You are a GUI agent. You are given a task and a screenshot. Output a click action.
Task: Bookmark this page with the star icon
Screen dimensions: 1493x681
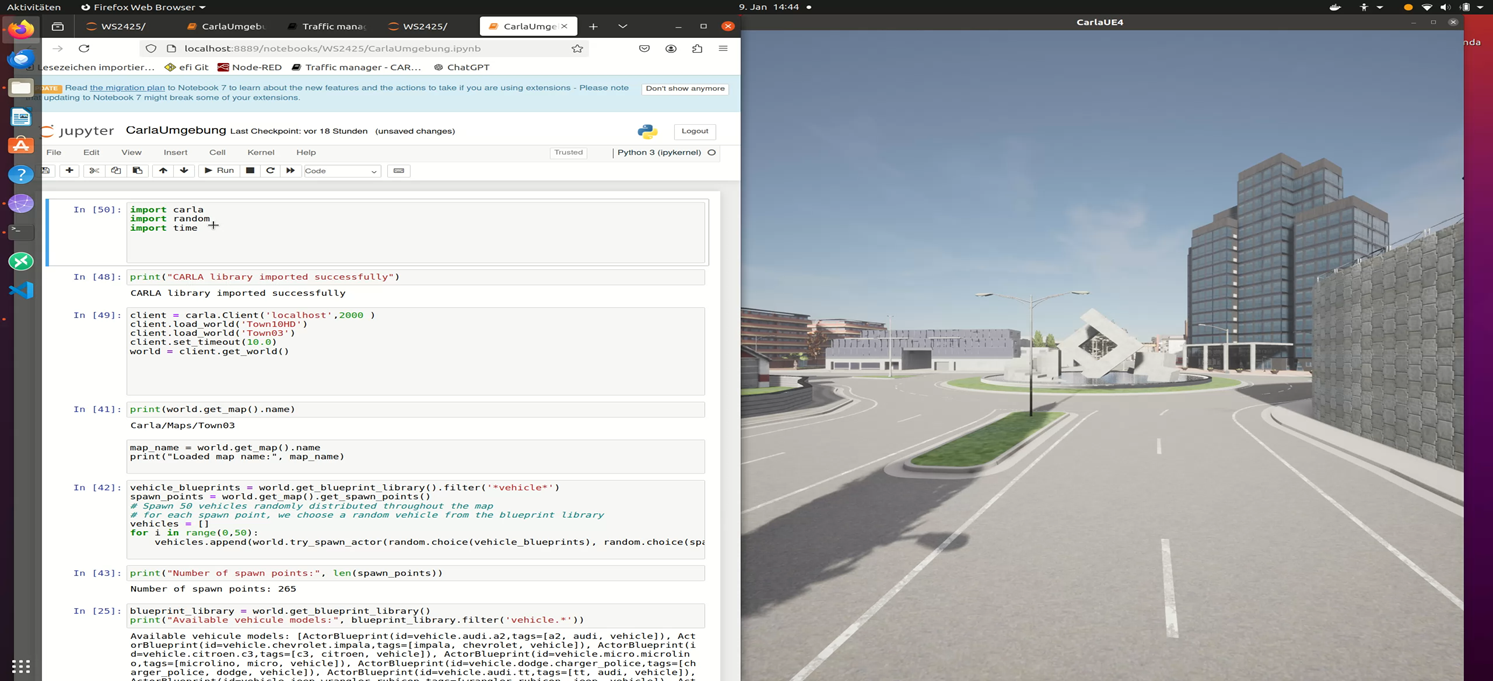click(x=577, y=48)
